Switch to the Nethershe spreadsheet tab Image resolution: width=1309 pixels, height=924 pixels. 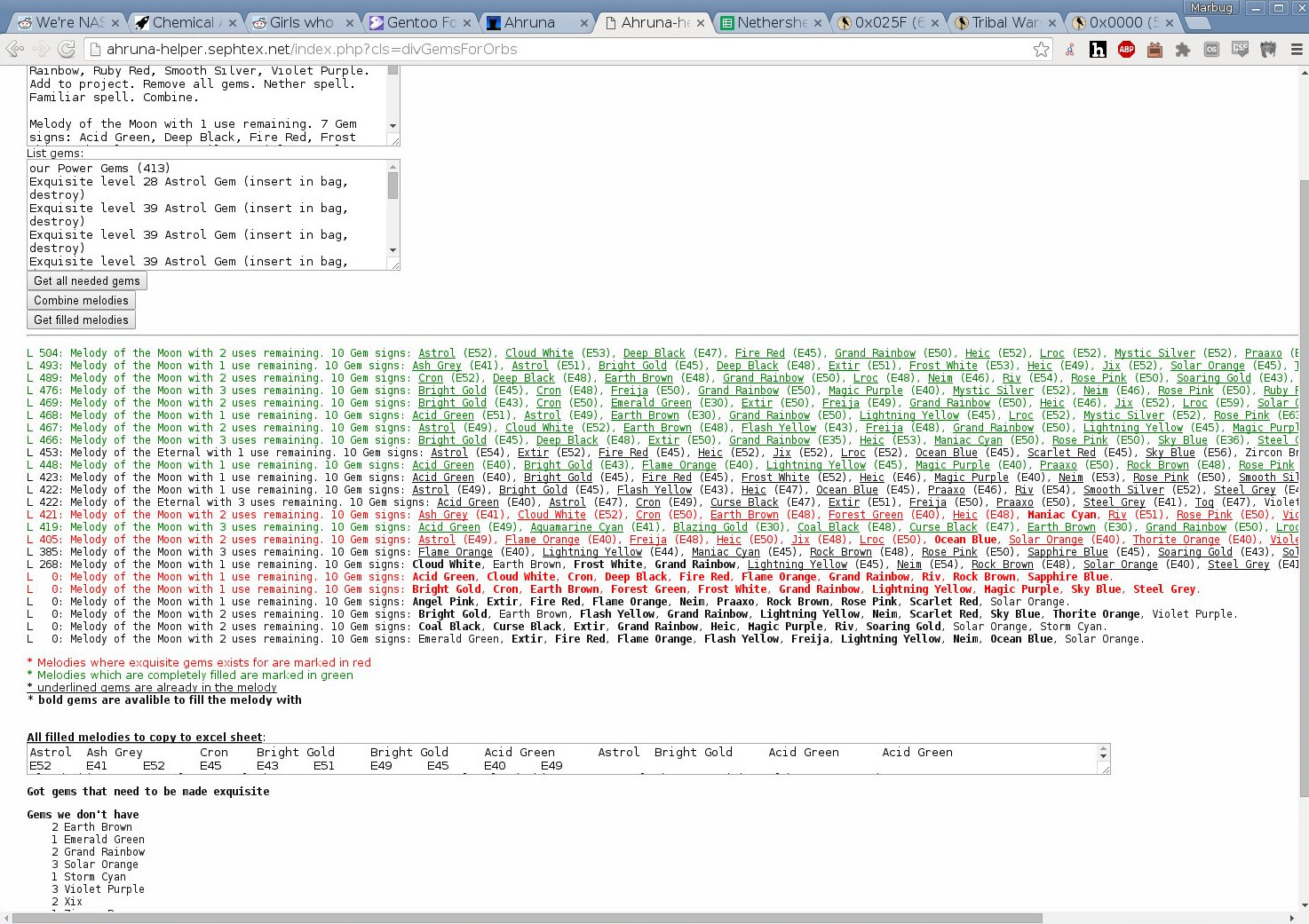[771, 22]
